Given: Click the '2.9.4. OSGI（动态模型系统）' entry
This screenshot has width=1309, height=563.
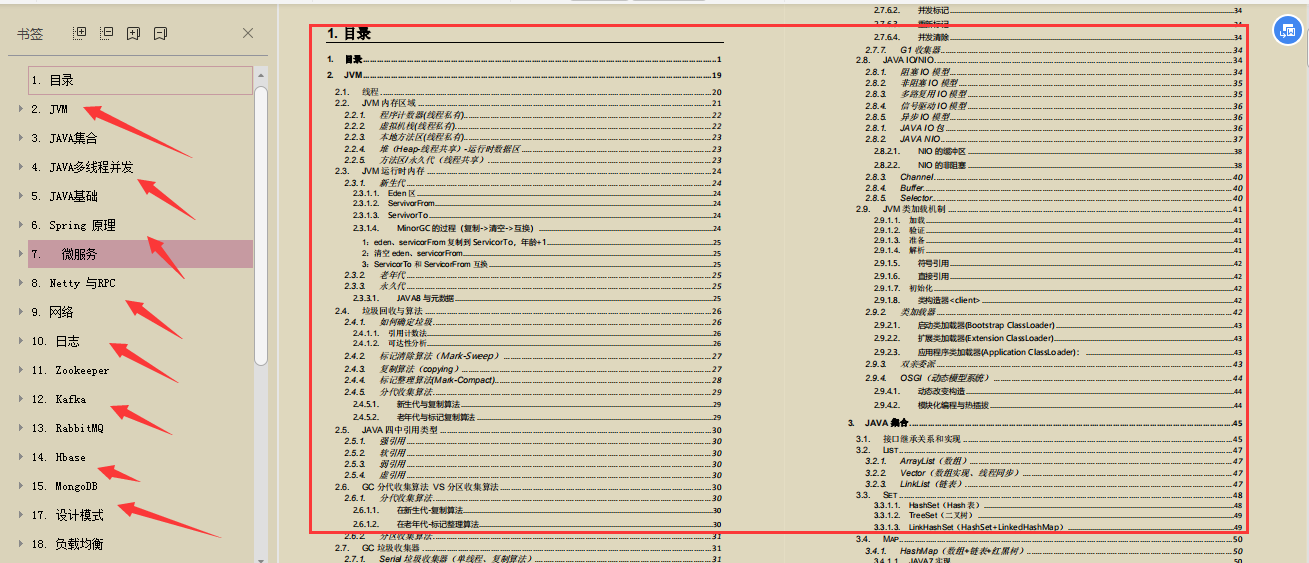Looking at the screenshot, I should tap(1054, 378).
